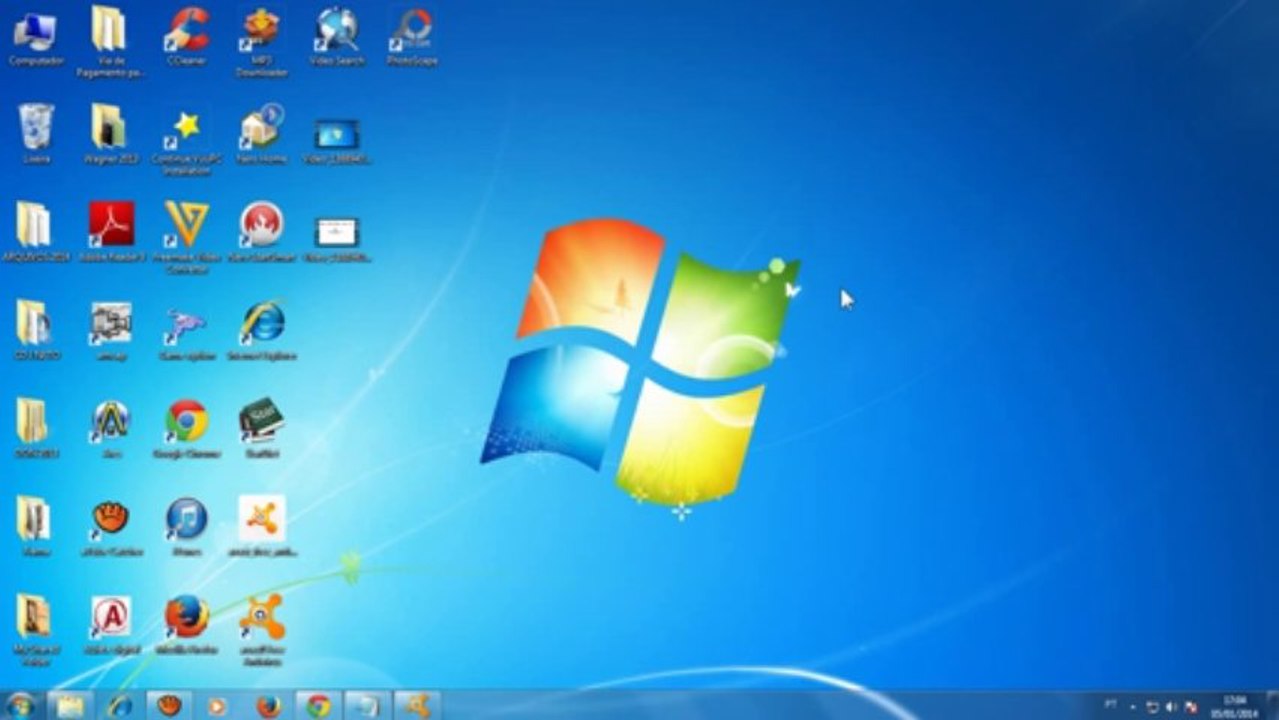Select the green book dictionary shortcut

(262, 428)
